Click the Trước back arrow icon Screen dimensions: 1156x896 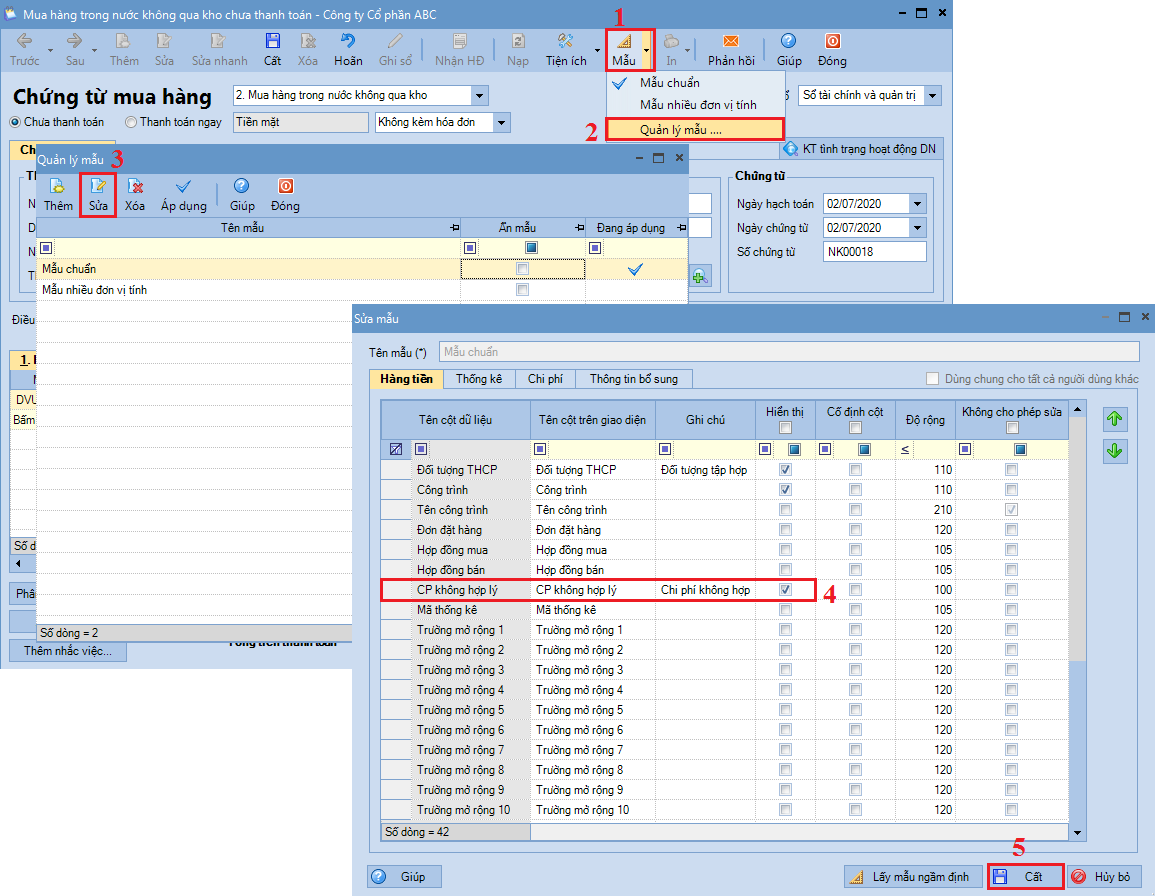(24, 41)
